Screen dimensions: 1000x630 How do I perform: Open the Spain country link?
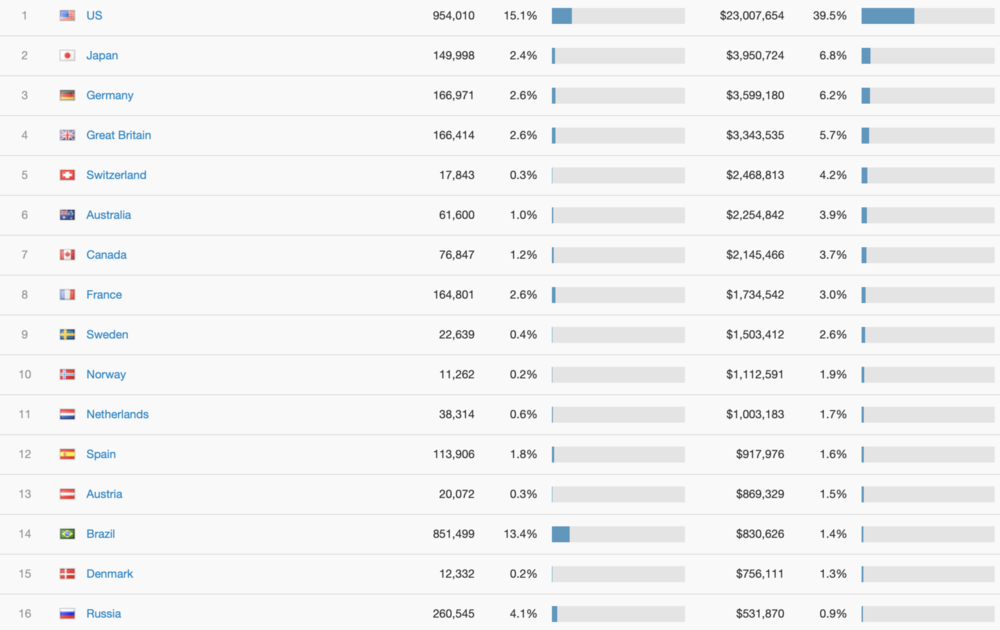tap(101, 454)
